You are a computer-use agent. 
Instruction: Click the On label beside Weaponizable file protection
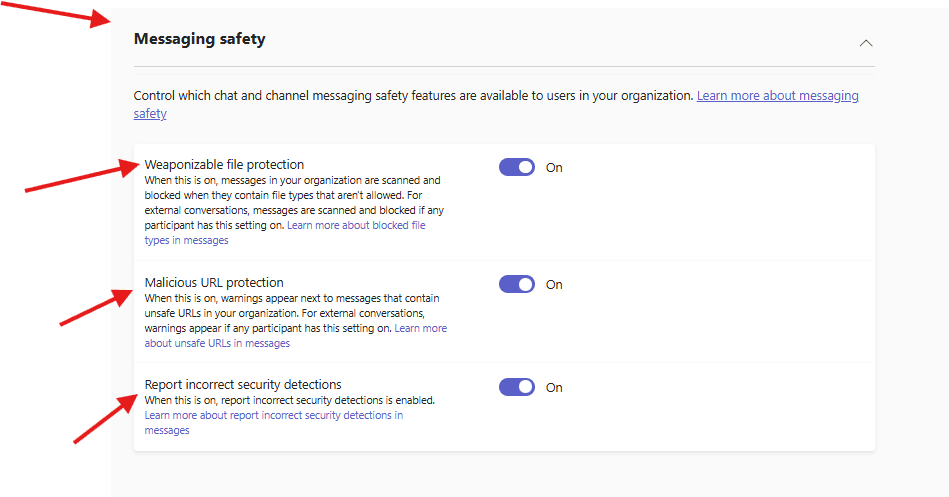[x=554, y=168]
